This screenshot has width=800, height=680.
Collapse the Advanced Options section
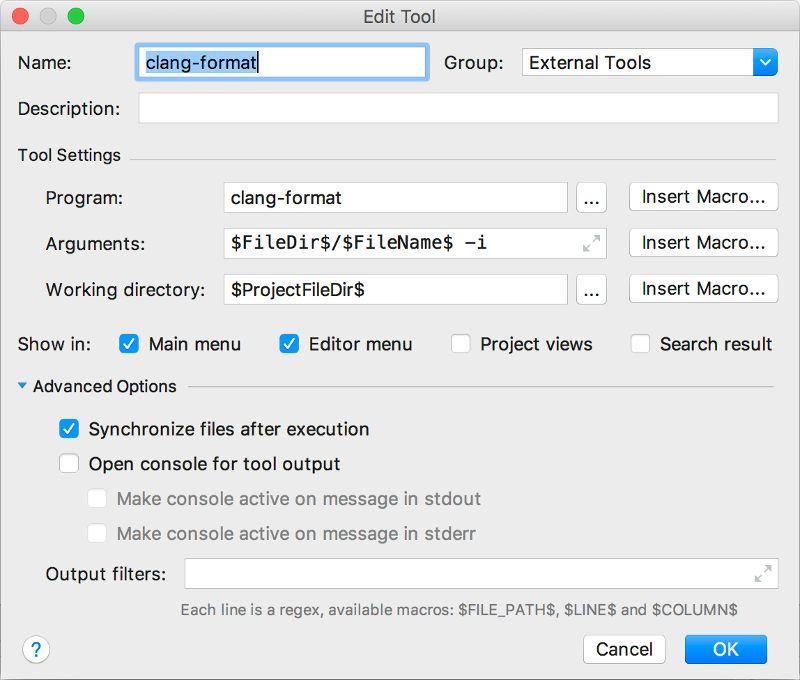22,386
